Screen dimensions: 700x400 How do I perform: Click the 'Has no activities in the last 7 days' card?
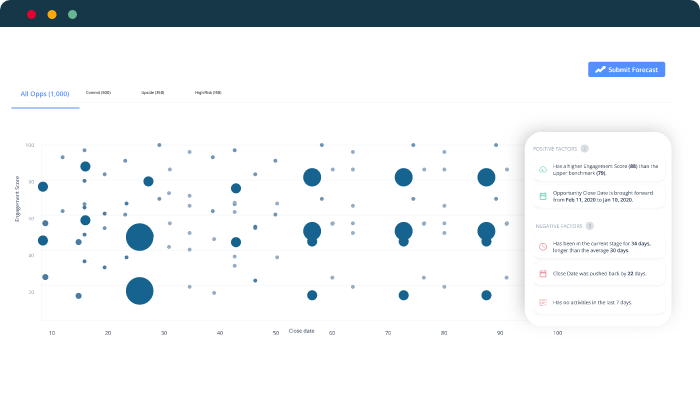[598, 301]
